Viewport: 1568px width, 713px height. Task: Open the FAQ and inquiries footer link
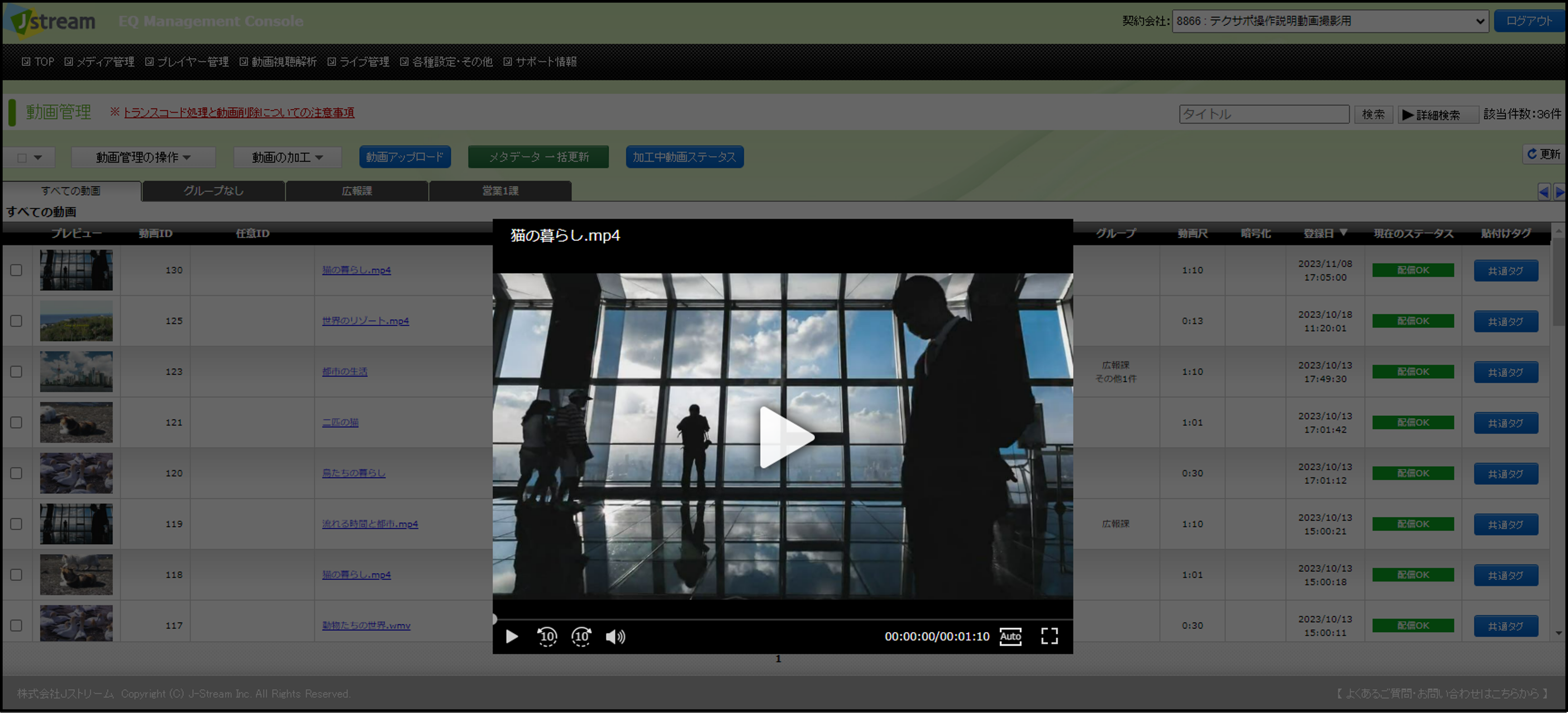(x=1442, y=693)
